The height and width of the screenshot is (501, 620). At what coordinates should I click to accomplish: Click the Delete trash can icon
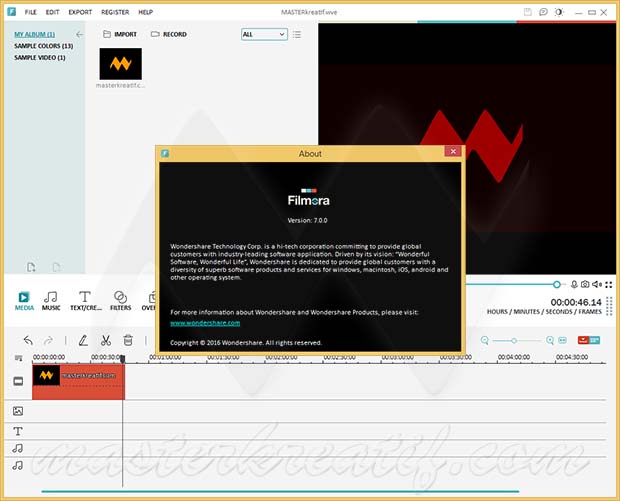pos(128,340)
